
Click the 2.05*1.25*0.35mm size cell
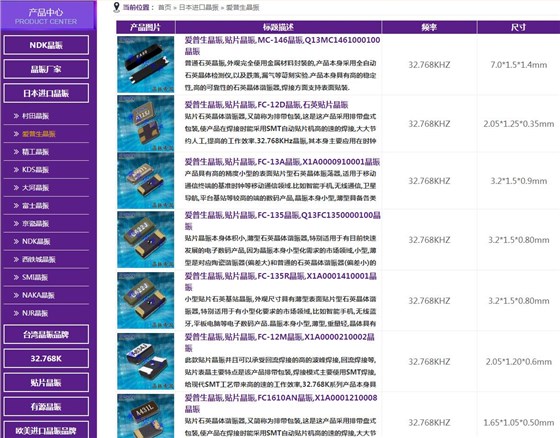(519, 124)
